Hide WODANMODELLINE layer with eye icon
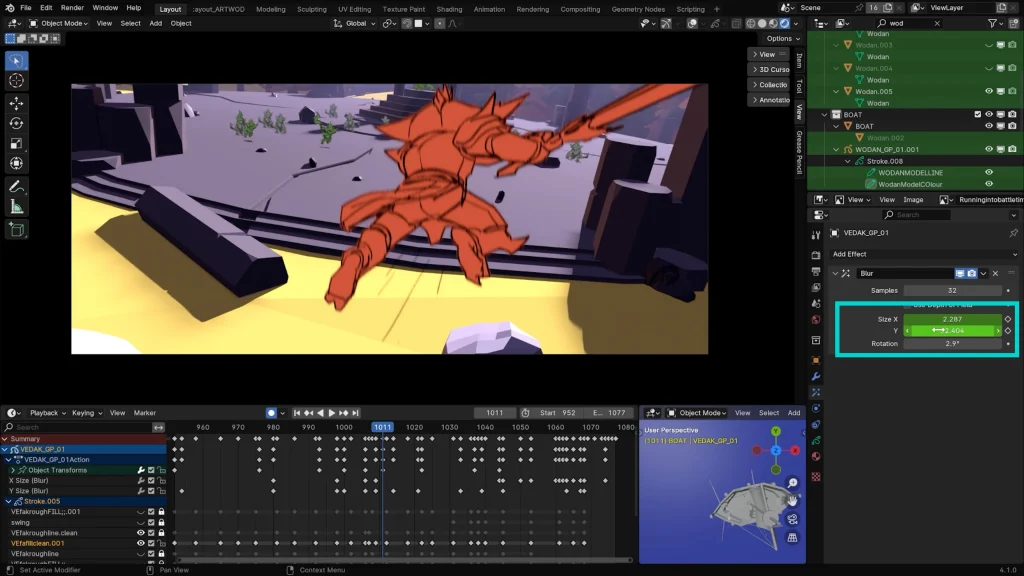The image size is (1024, 576). pyautogui.click(x=989, y=172)
